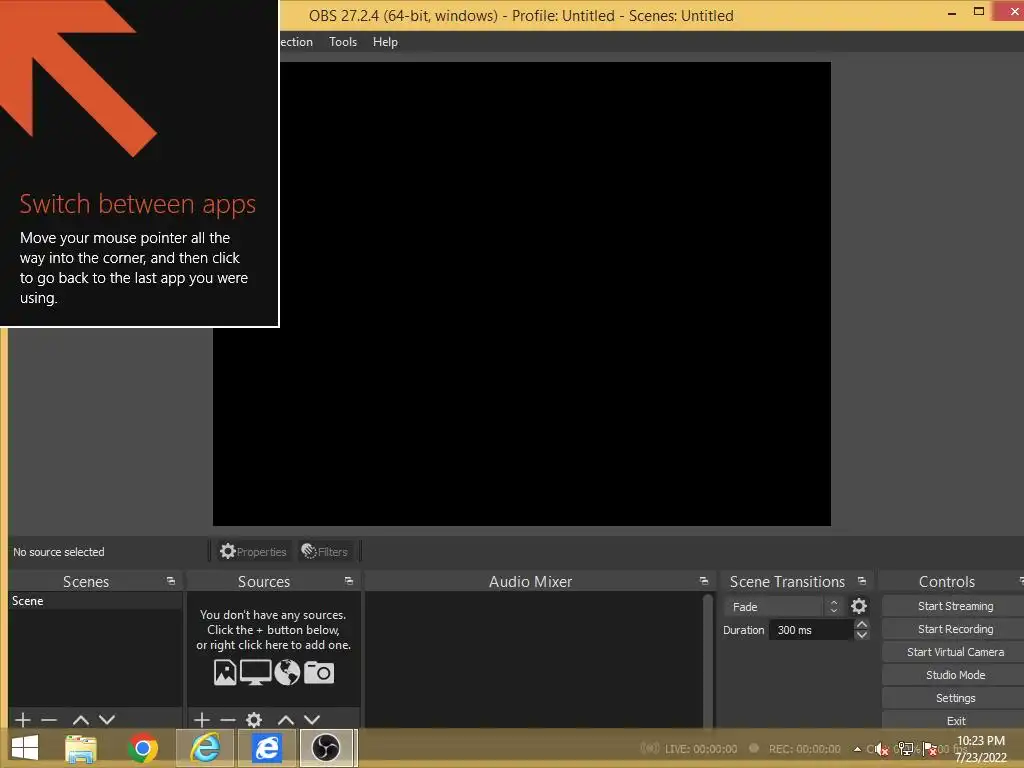This screenshot has width=1024, height=768.
Task: Remove selected scene with minus icon
Action: point(49,720)
